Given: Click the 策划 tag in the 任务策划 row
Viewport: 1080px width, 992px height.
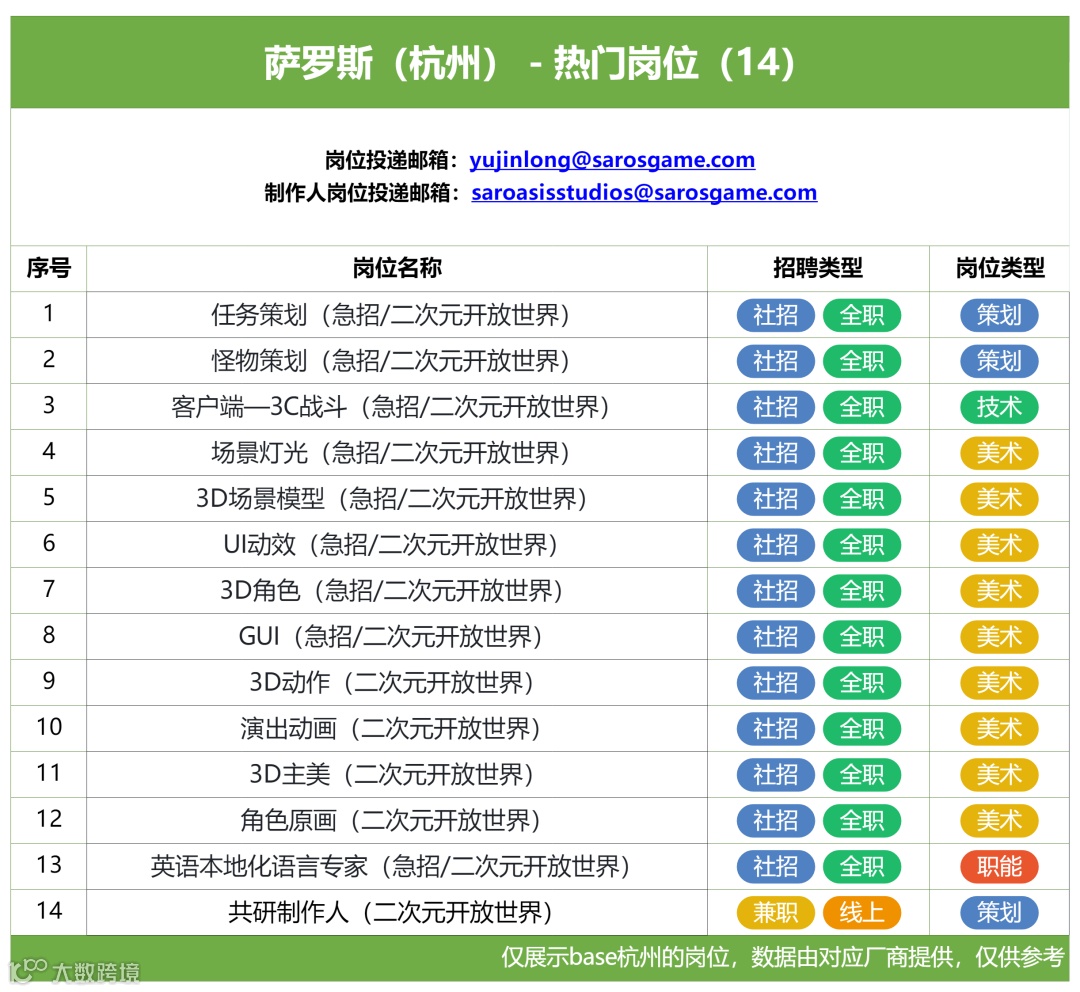Looking at the screenshot, I should coord(999,316).
